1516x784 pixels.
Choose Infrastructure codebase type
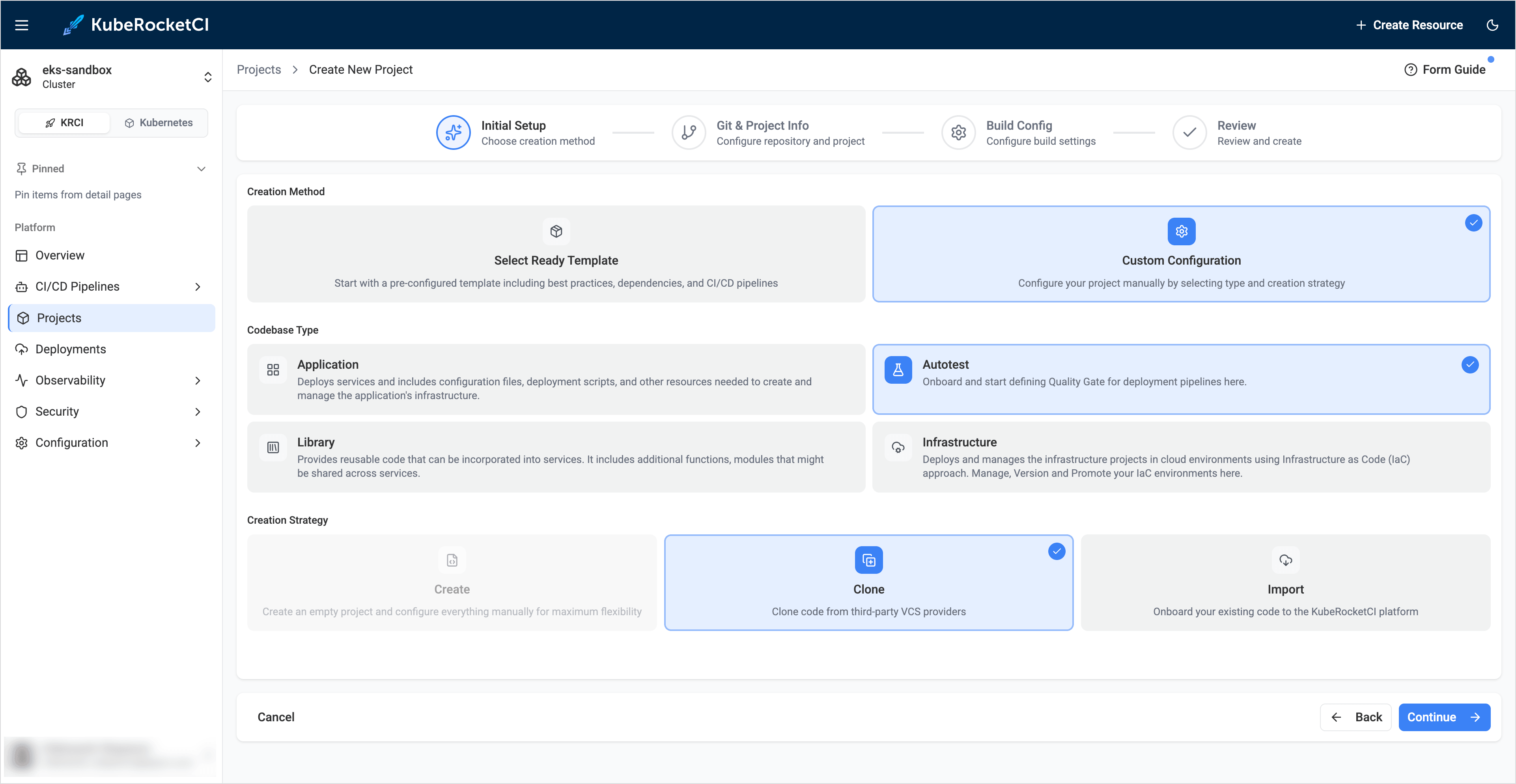coord(1181,457)
